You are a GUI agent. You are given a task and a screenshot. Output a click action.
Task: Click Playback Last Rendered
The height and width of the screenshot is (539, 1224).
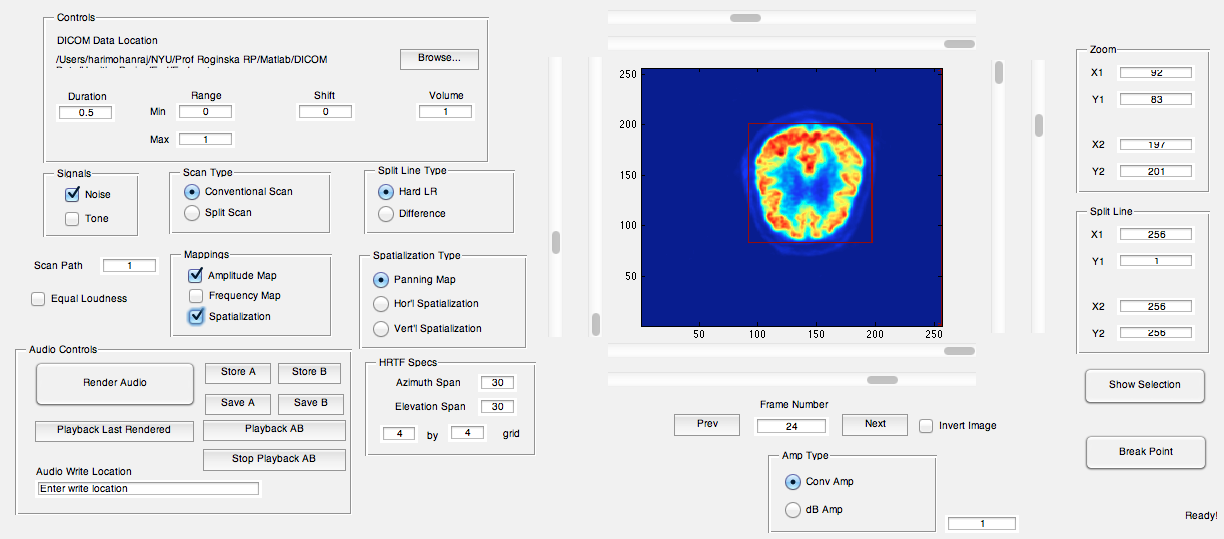[x=114, y=430]
